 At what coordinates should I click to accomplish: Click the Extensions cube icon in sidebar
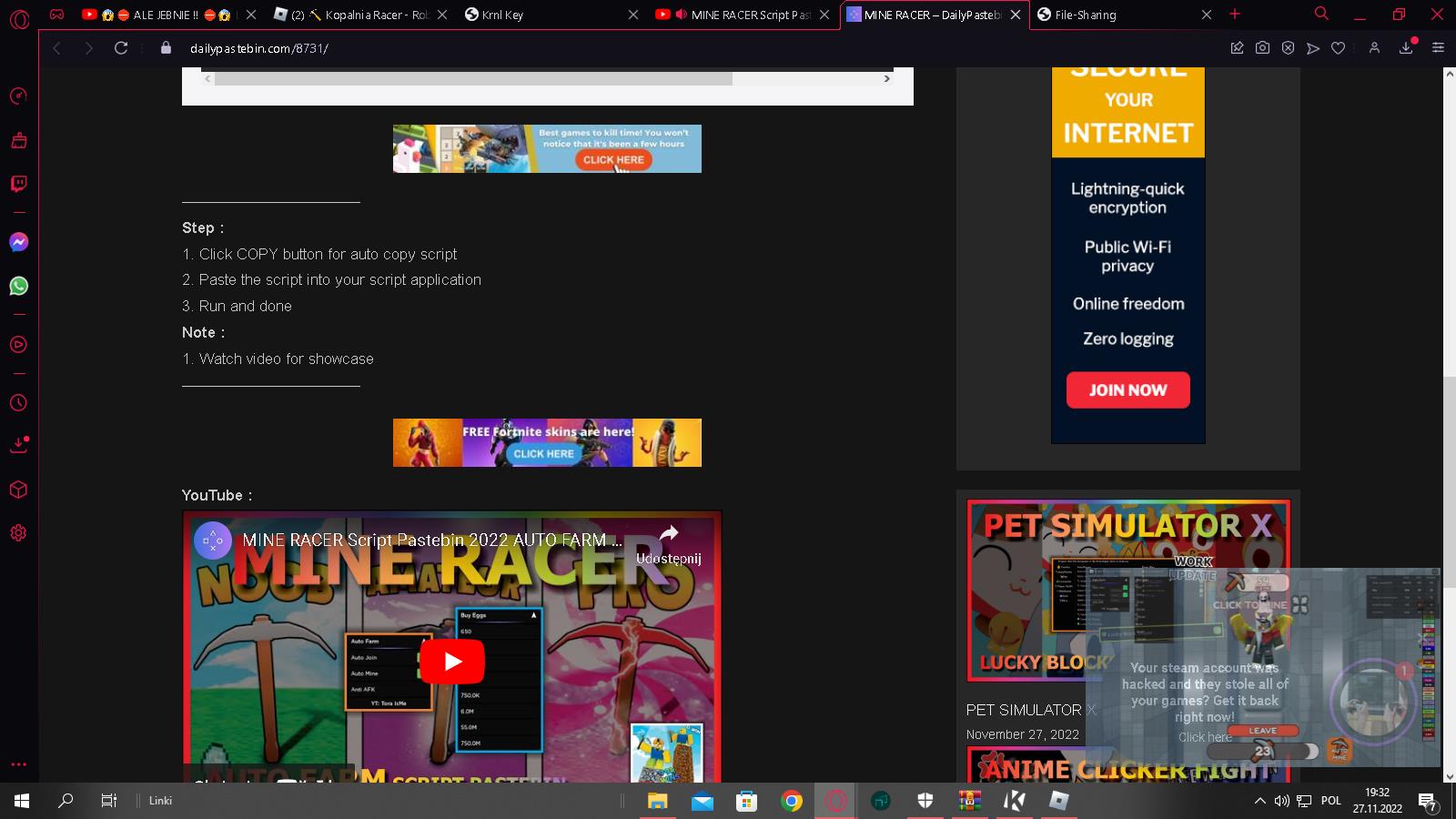coord(18,490)
